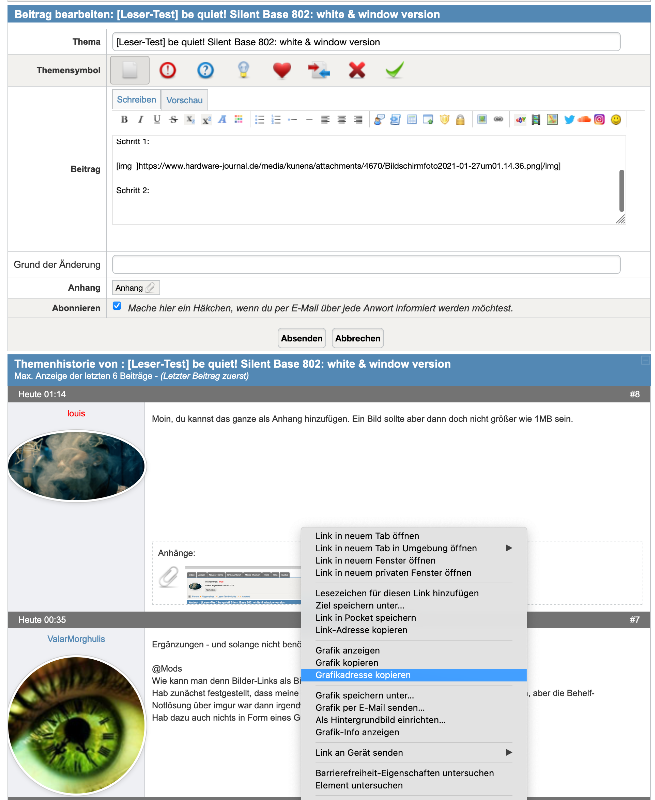This screenshot has width=655, height=800.
Task: Click the shield icon in toolbar
Action: point(444,119)
